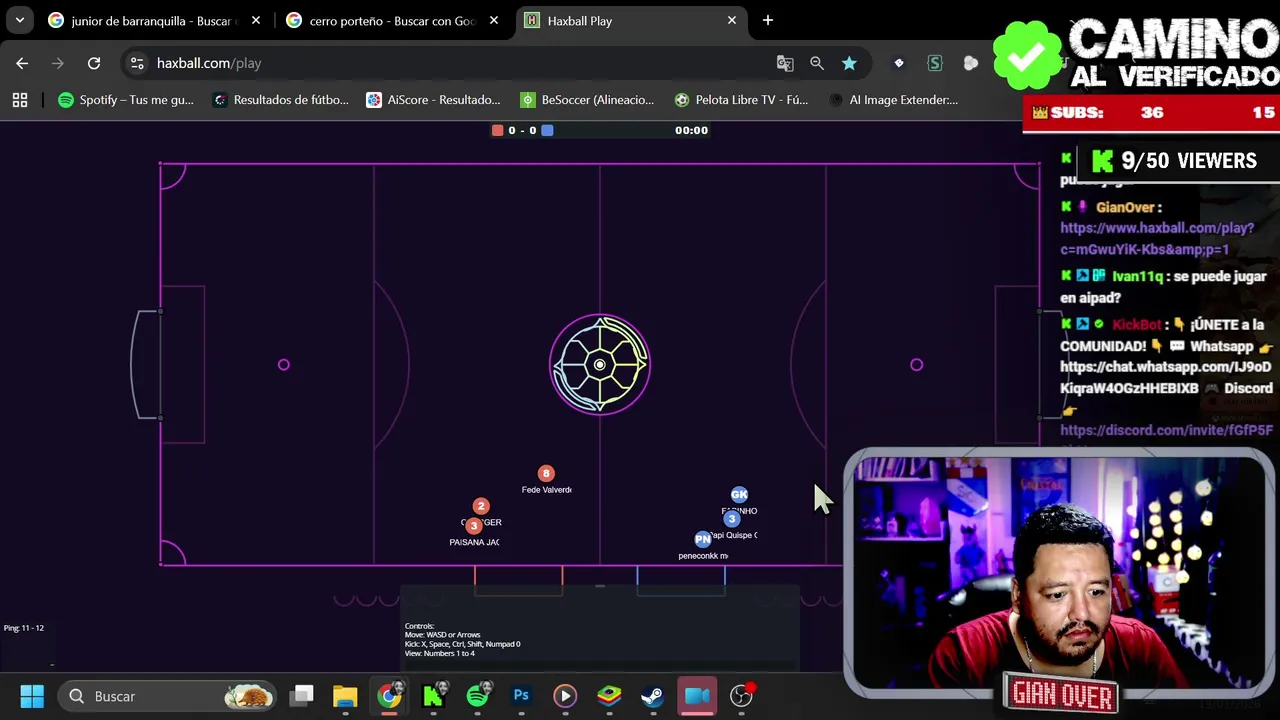The image size is (1280, 720).
Task: Open Task View on taskbar
Action: 303,696
